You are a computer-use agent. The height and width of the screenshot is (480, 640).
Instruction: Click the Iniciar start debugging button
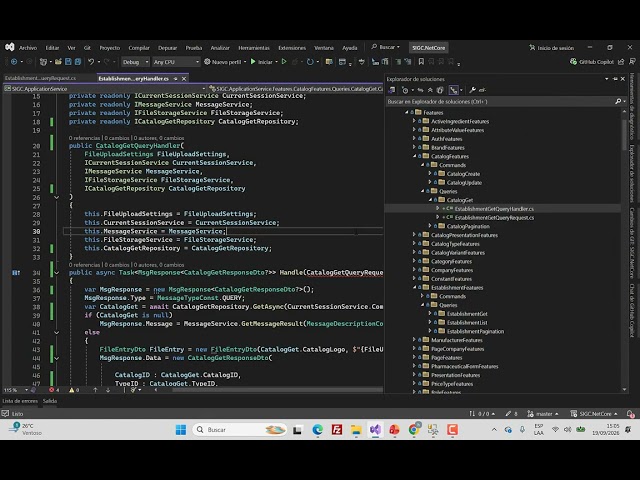261,62
